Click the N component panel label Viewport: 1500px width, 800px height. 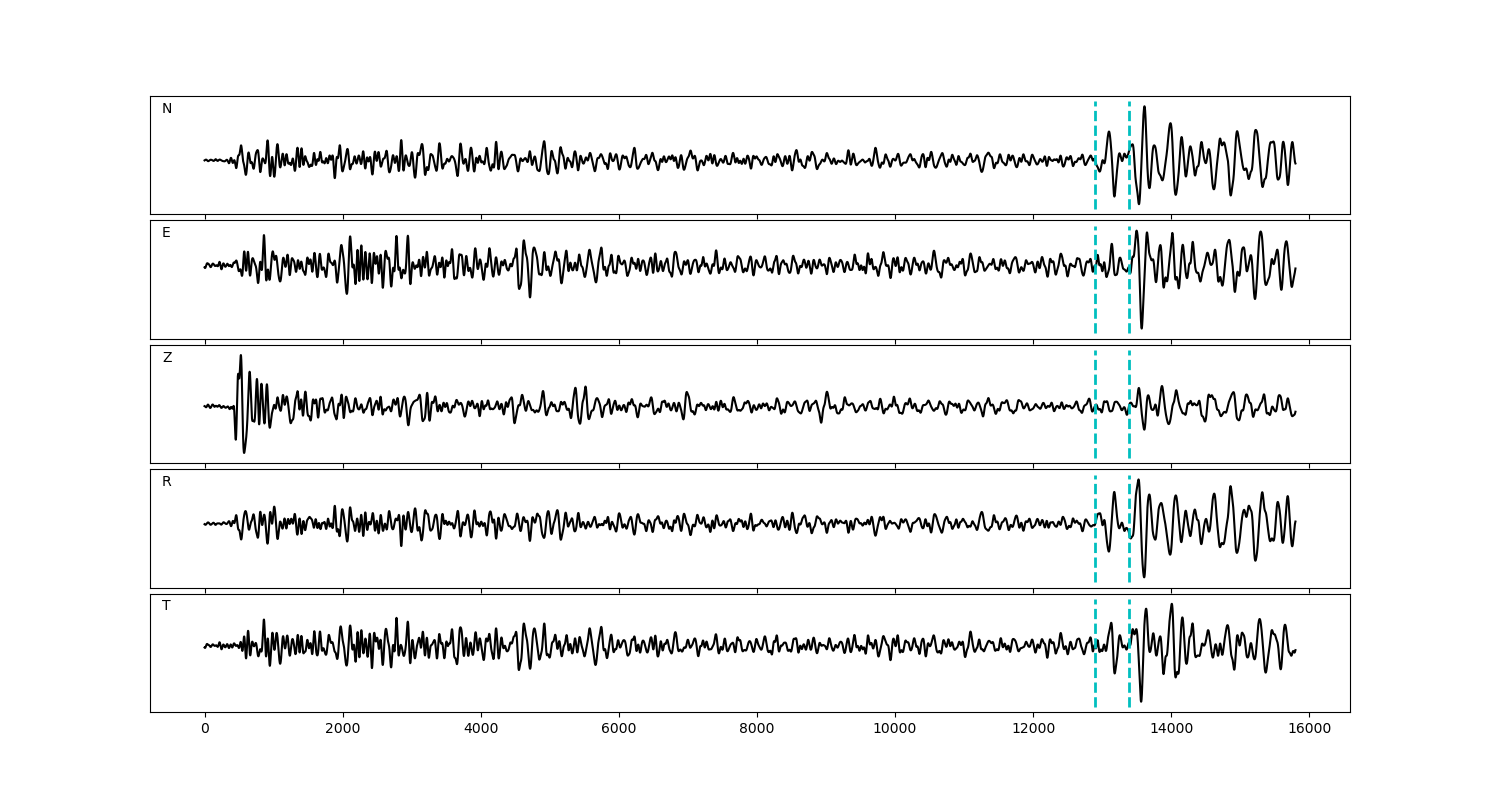[167, 109]
